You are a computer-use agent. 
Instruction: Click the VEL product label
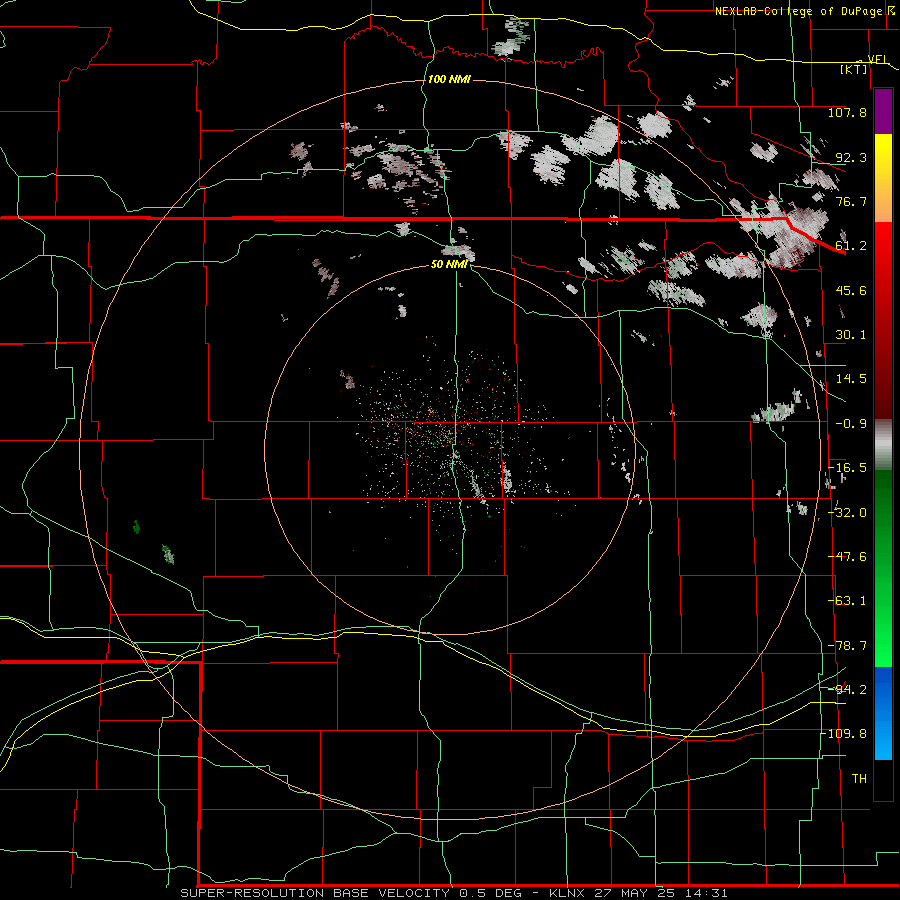pos(877,59)
